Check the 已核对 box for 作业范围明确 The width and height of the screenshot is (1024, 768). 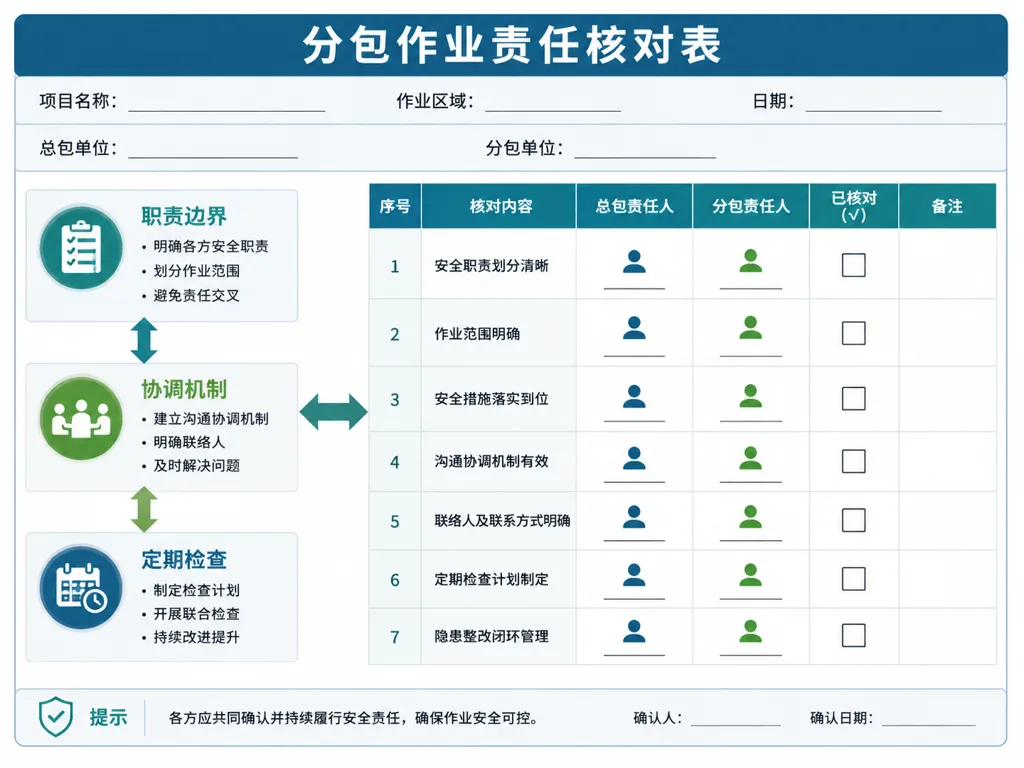(x=854, y=333)
